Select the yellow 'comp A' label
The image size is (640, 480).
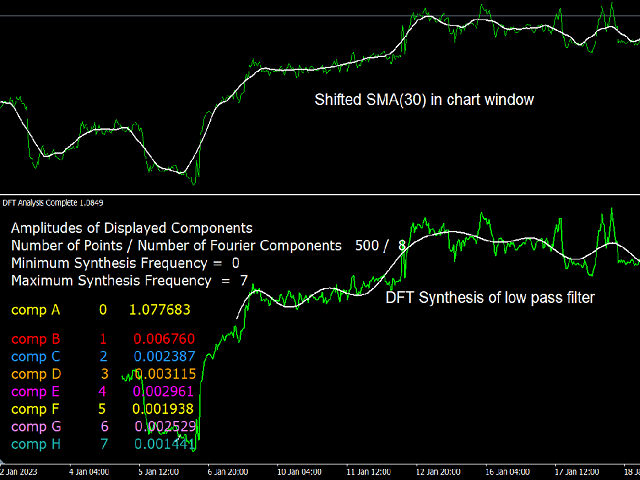(x=36, y=310)
